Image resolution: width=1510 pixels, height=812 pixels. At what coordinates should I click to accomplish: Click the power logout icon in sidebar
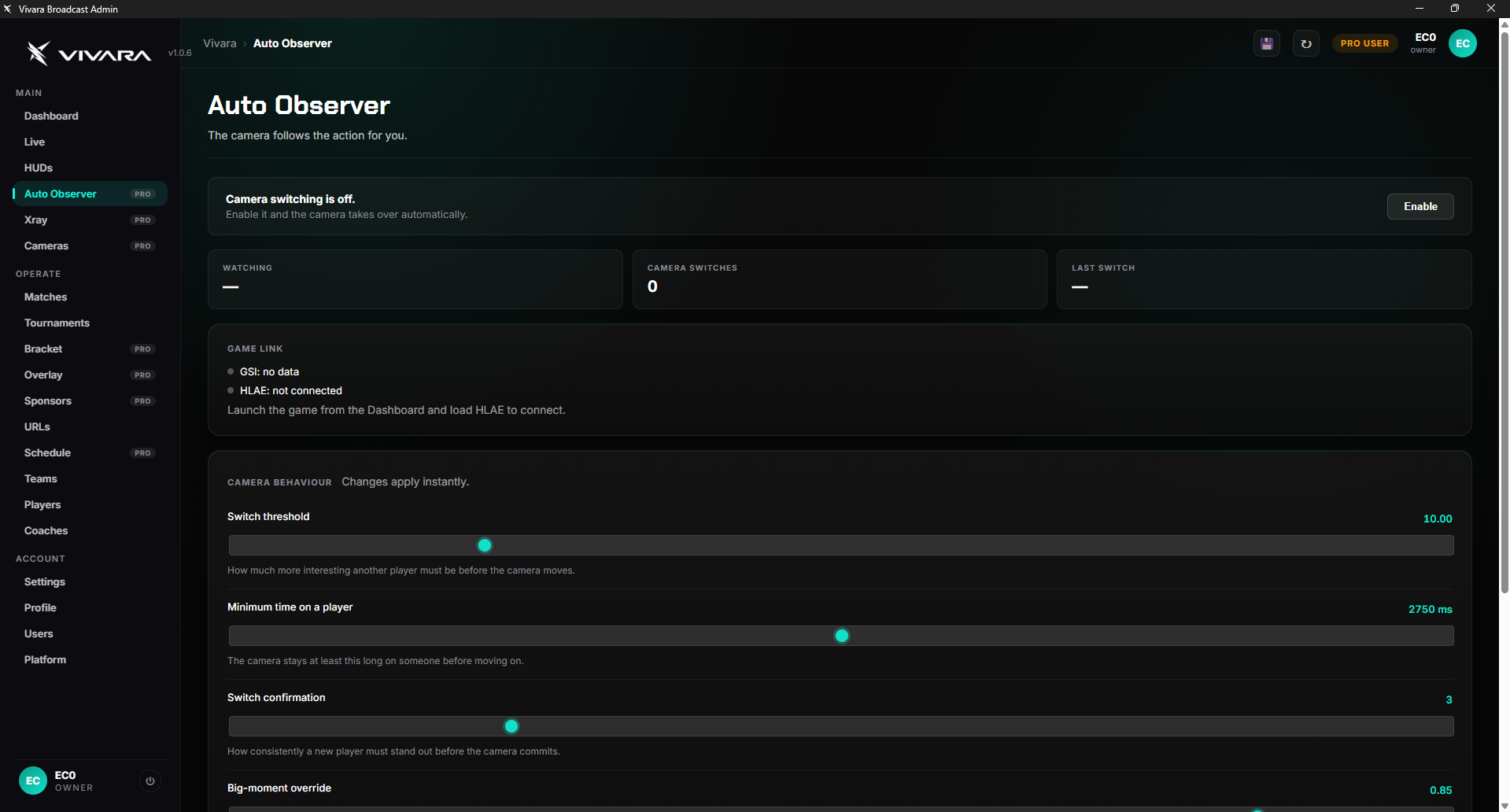click(150, 781)
